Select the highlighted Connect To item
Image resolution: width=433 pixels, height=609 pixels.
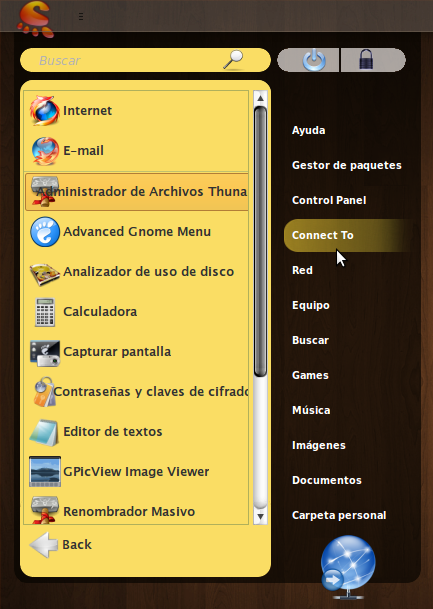(348, 235)
